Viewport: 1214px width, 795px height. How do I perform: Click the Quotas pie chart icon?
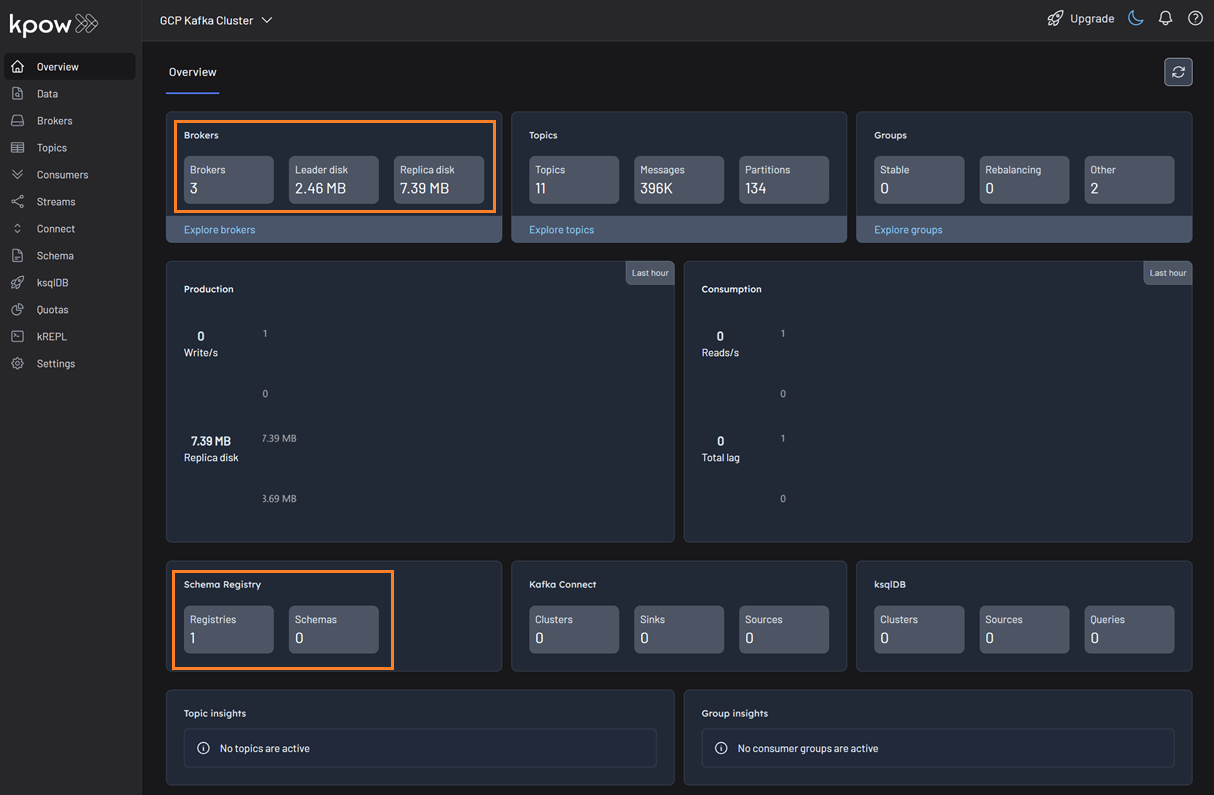pyautogui.click(x=17, y=310)
